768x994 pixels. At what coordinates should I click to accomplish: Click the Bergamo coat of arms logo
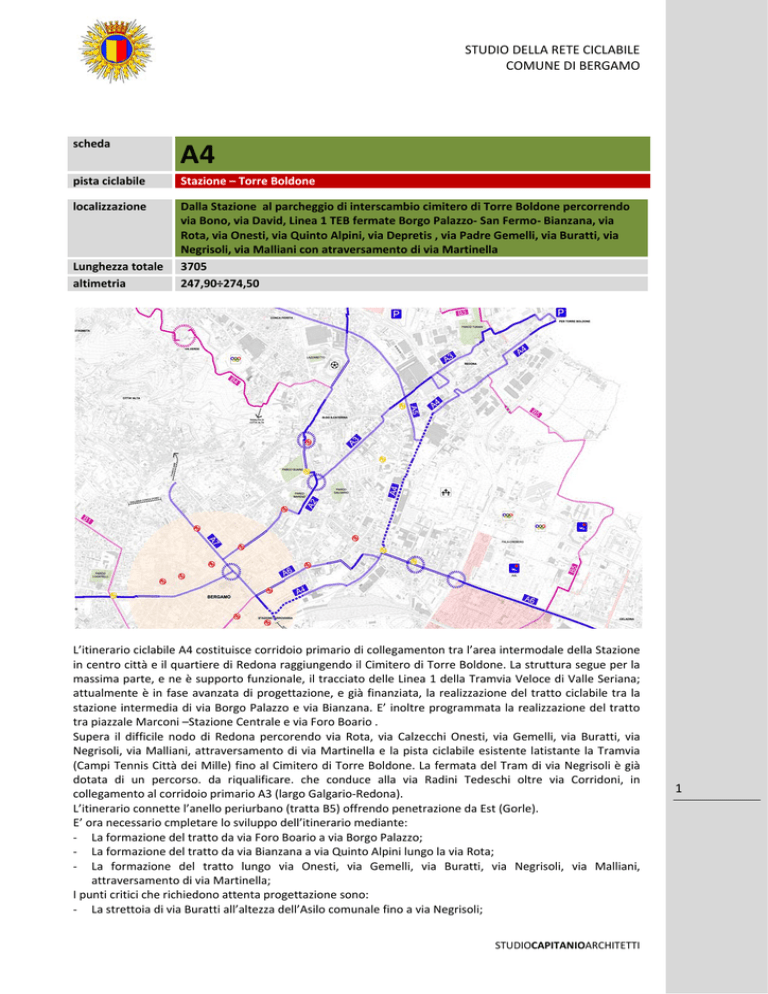116,50
